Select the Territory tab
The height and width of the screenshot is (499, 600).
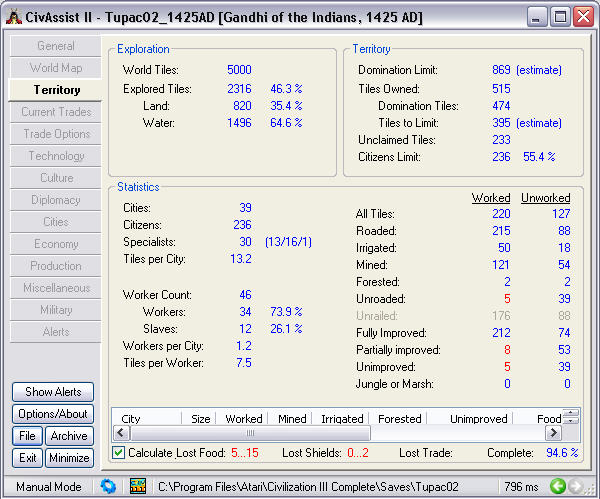click(x=56, y=90)
